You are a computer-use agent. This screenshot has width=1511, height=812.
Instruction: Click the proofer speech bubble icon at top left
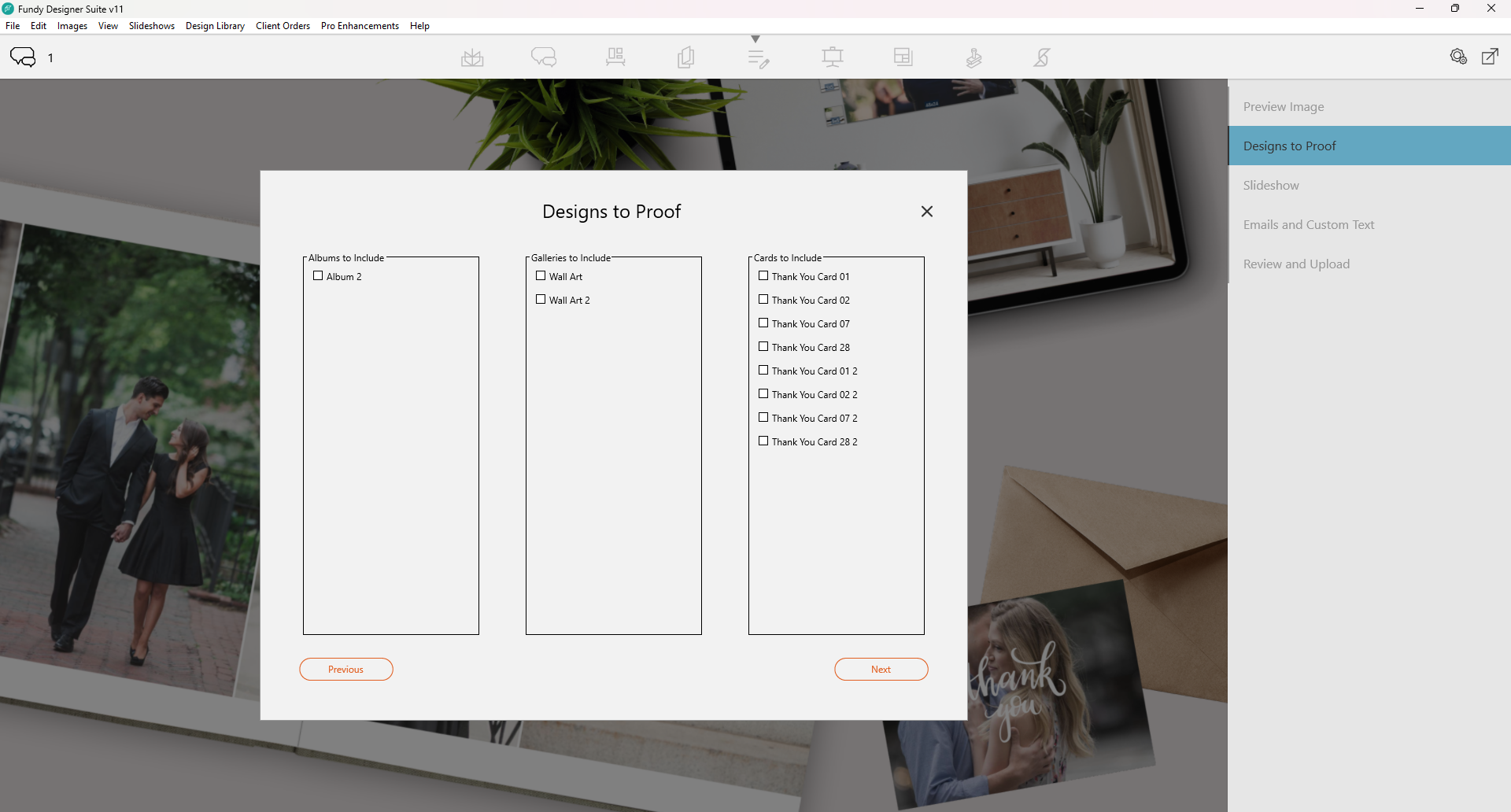pos(23,57)
